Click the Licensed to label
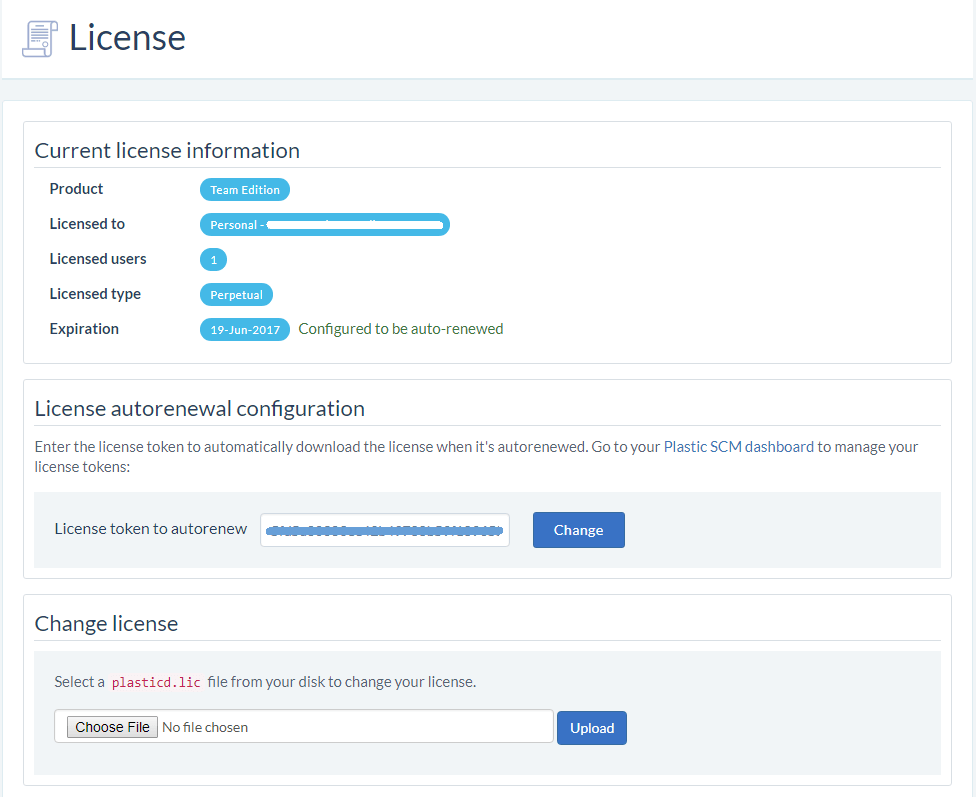The image size is (976, 797). pyautogui.click(x=87, y=224)
